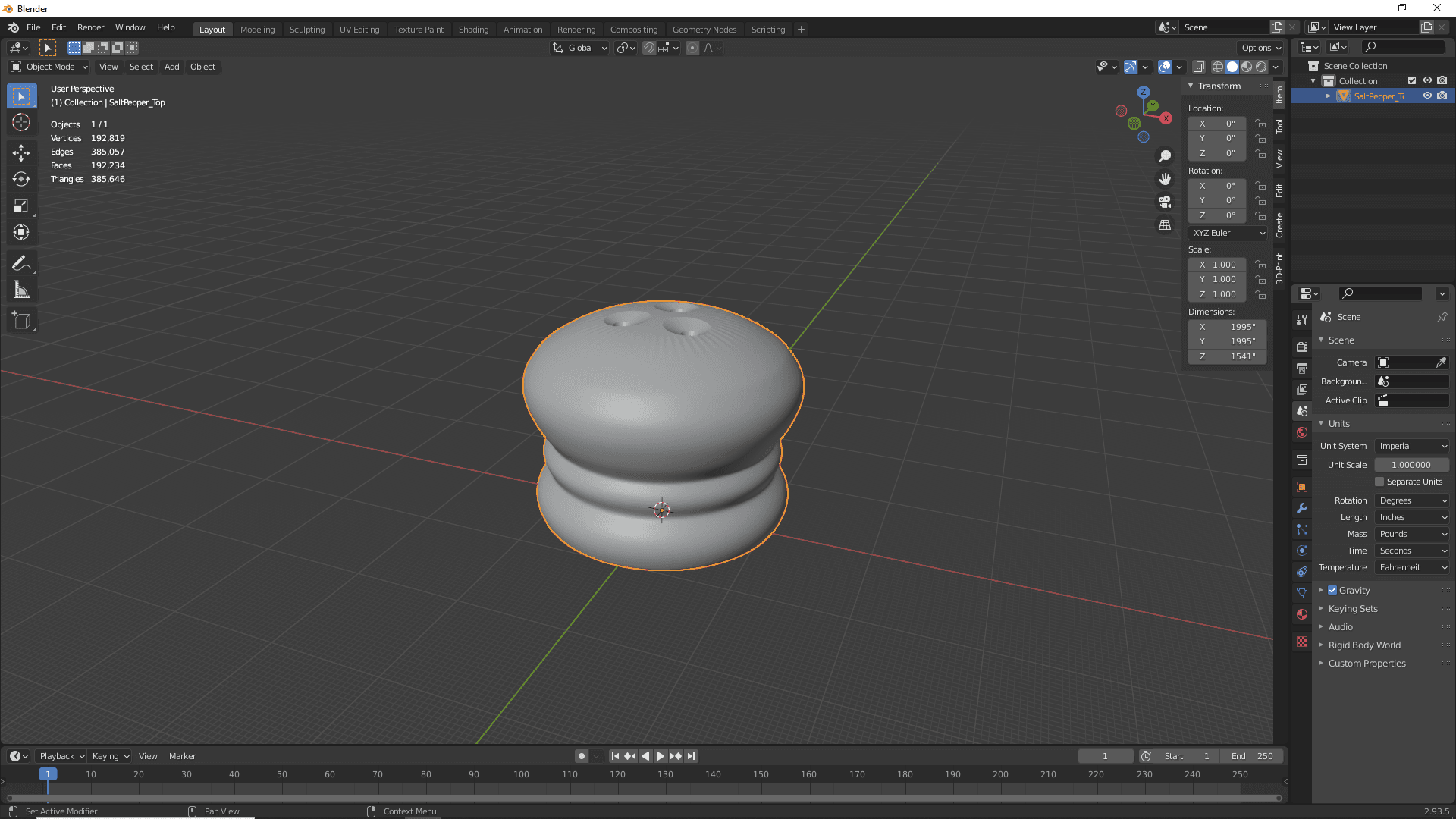
Task: Select the Rotate tool
Action: point(21,179)
